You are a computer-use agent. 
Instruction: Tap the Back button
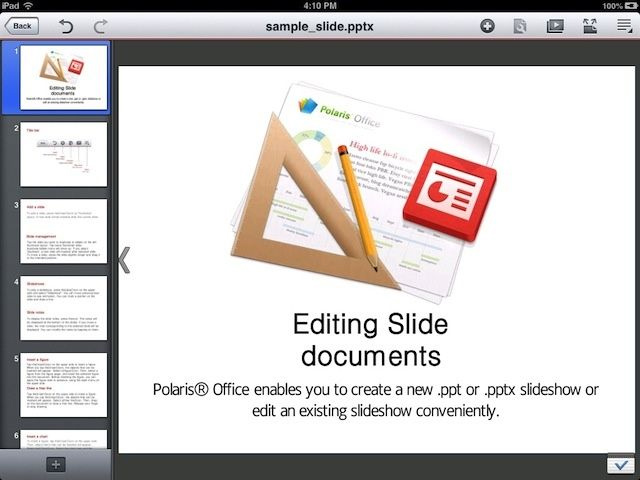pos(22,26)
